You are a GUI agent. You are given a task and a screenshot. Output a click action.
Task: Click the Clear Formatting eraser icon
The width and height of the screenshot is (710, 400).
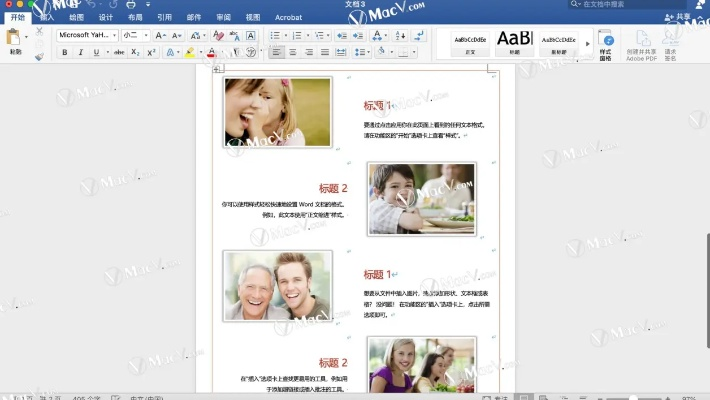[x=218, y=35]
